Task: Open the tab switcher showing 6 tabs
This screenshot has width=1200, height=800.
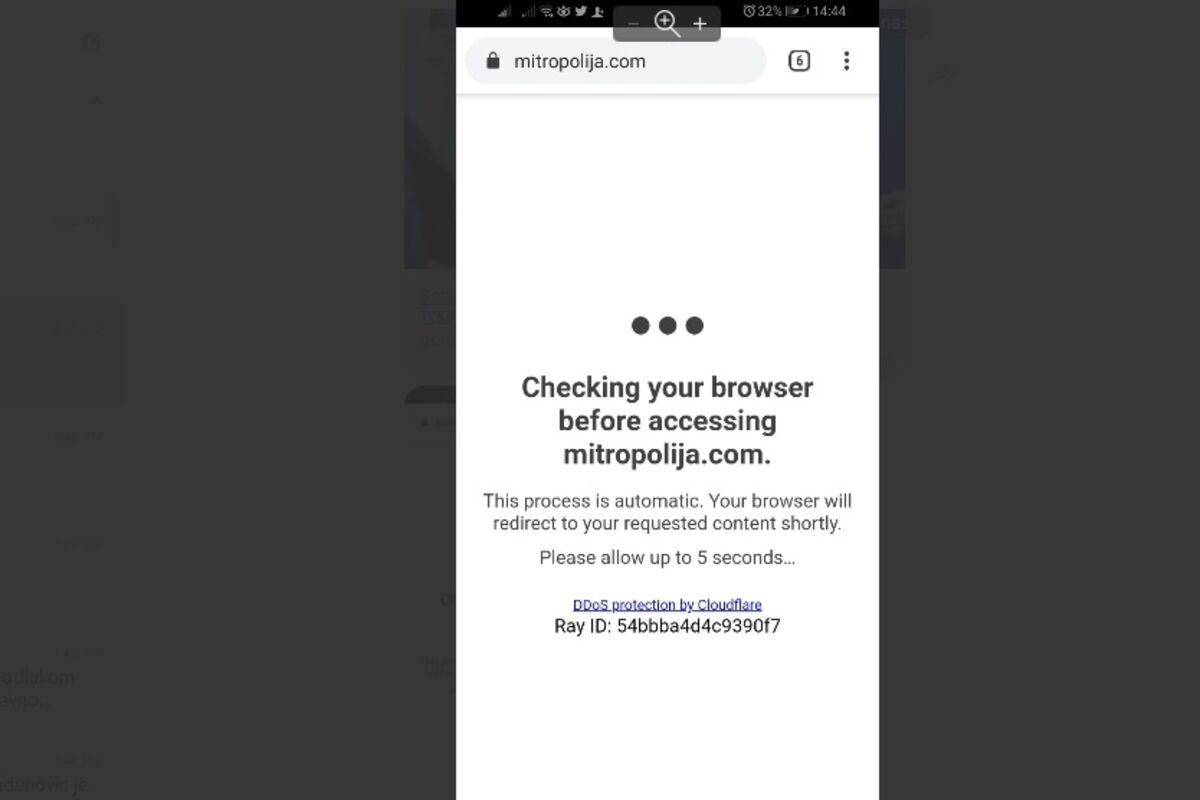Action: 799,61
